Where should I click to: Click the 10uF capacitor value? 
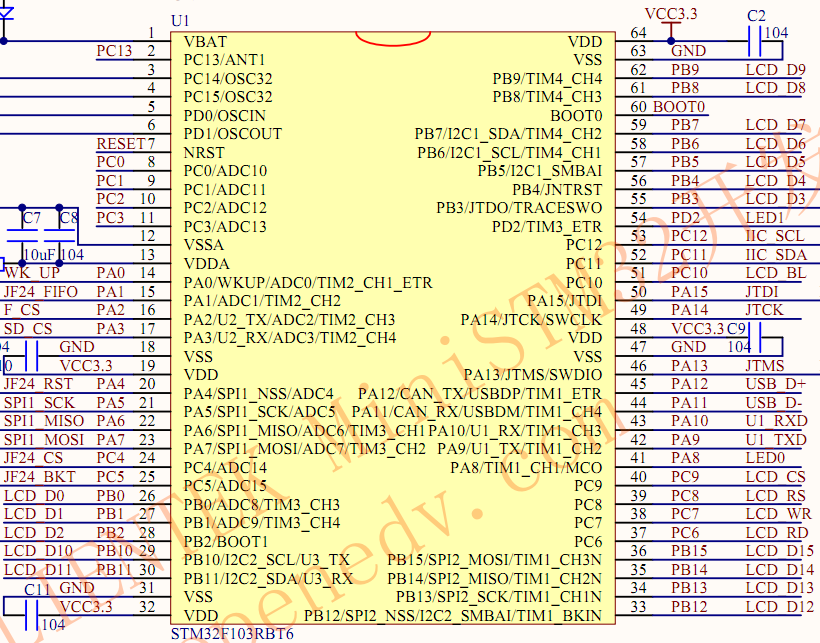point(39,255)
